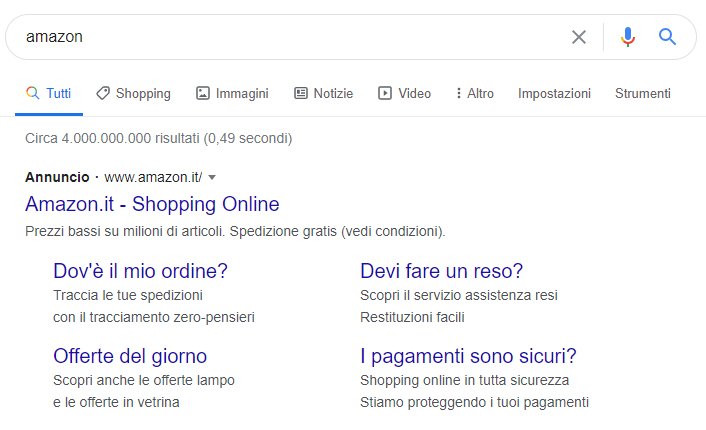The image size is (706, 430).
Task: Click the blue magnifying glass search button
Action: (667, 36)
